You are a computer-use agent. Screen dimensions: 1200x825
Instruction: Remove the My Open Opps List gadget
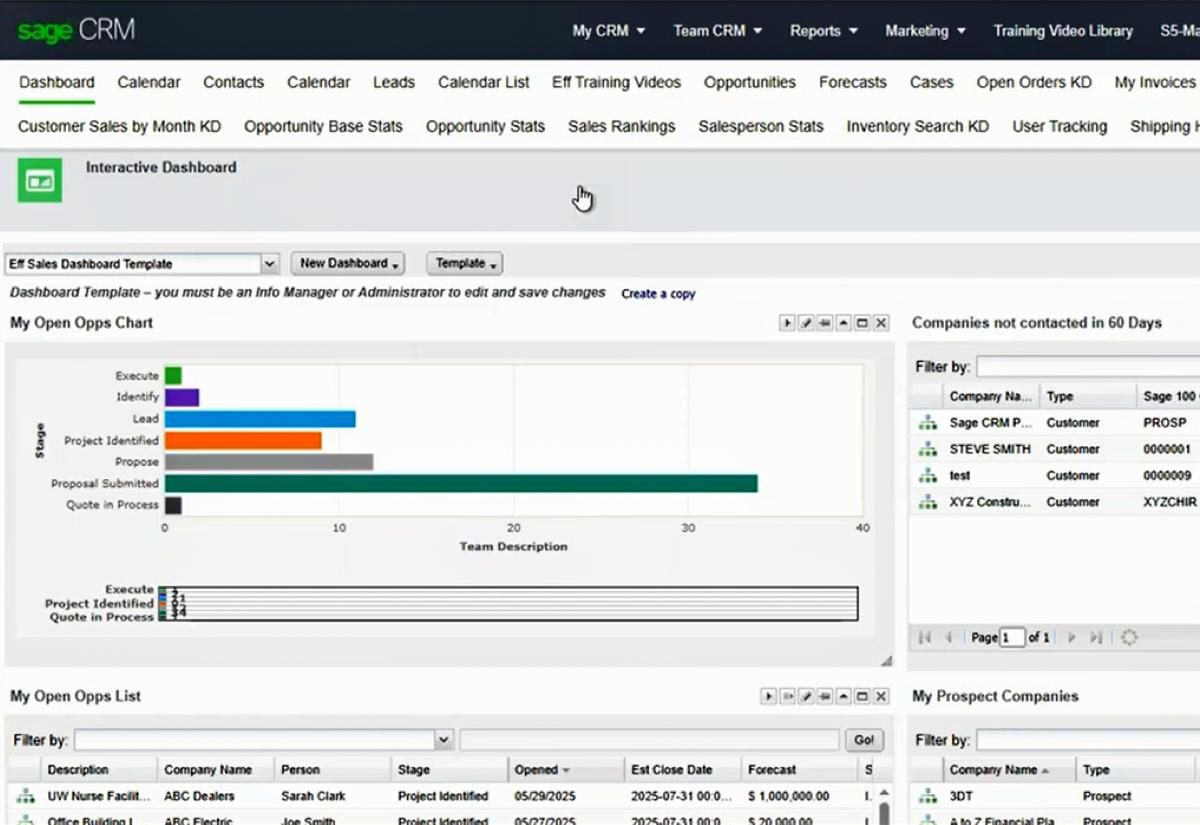click(x=881, y=696)
